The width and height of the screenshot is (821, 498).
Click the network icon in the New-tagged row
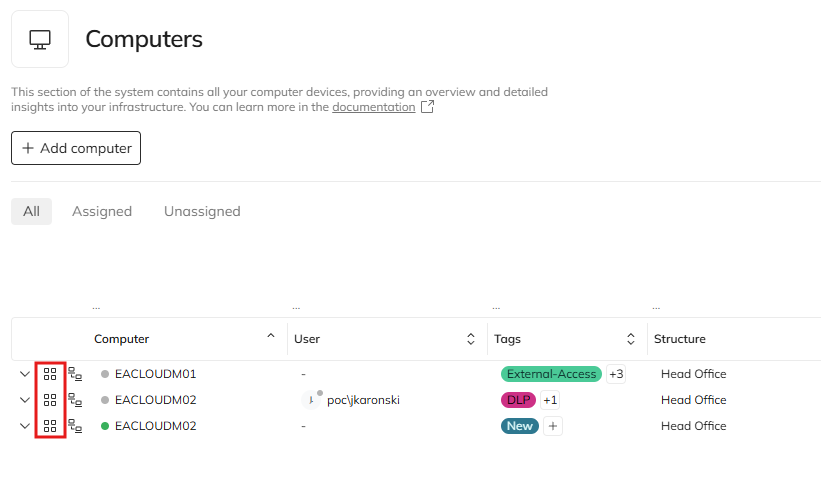[75, 426]
